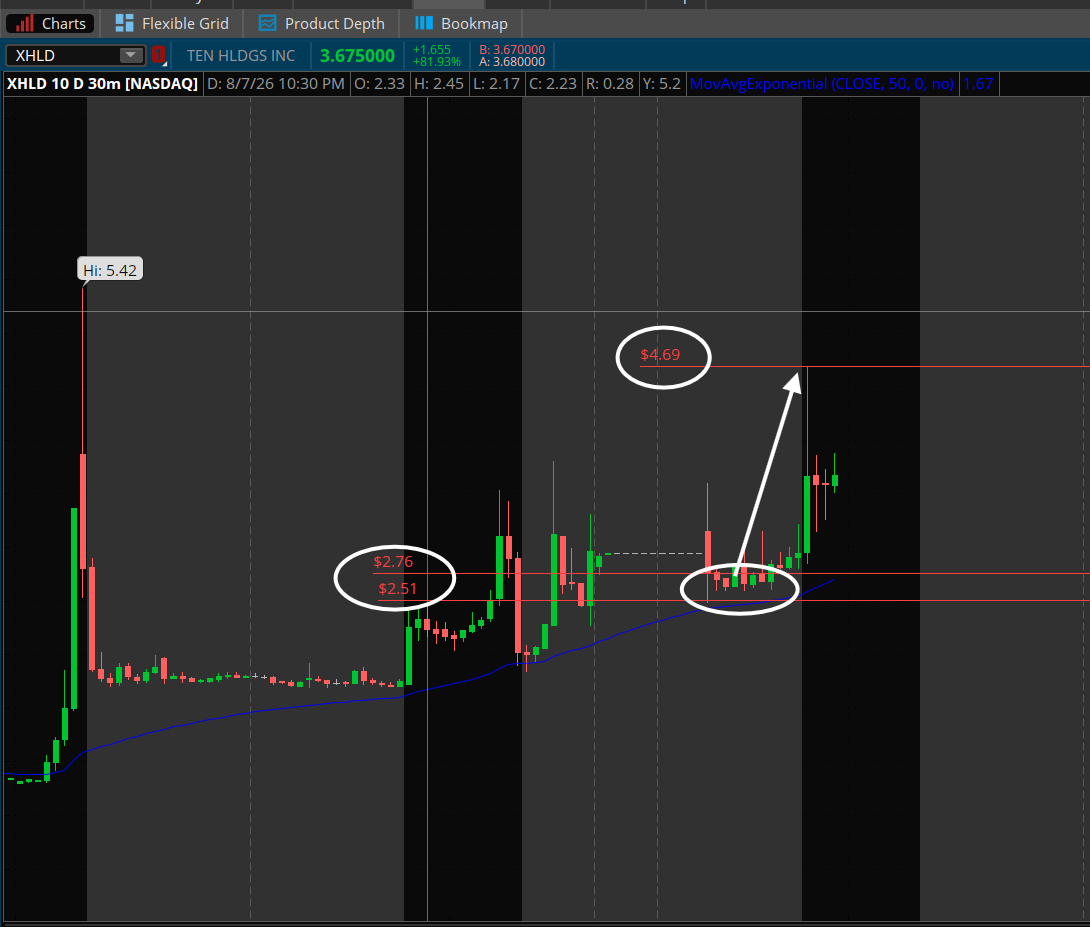
Task: Click the date readout D: 8/7/26 10:30 PM
Action: tap(276, 84)
